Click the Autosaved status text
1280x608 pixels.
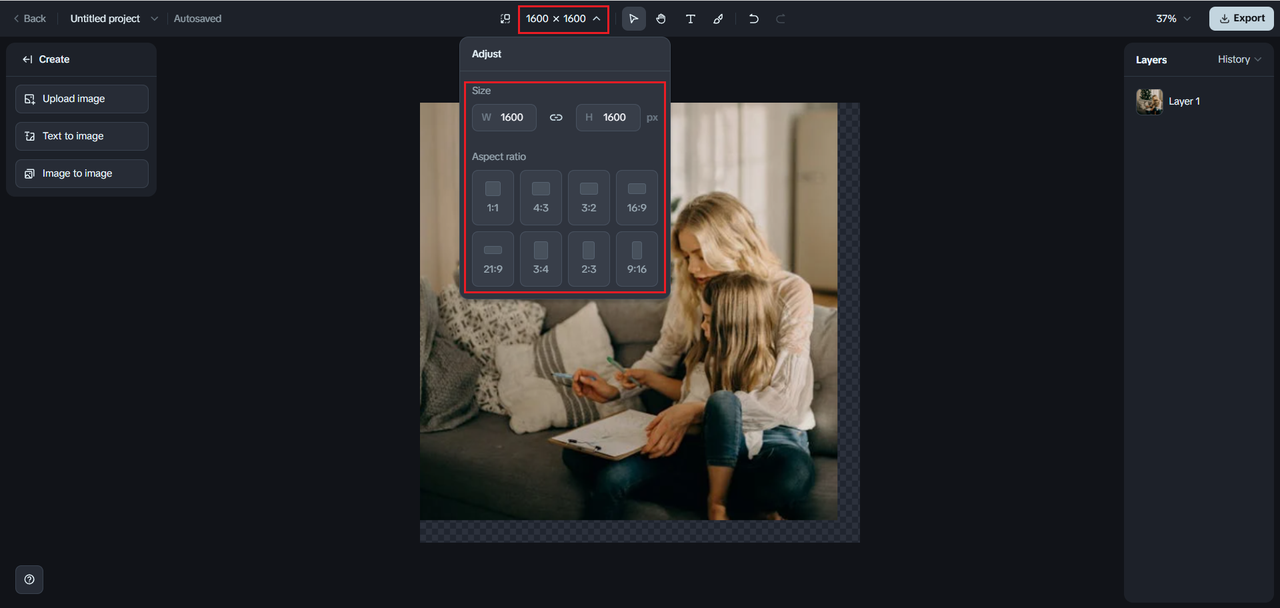198,19
